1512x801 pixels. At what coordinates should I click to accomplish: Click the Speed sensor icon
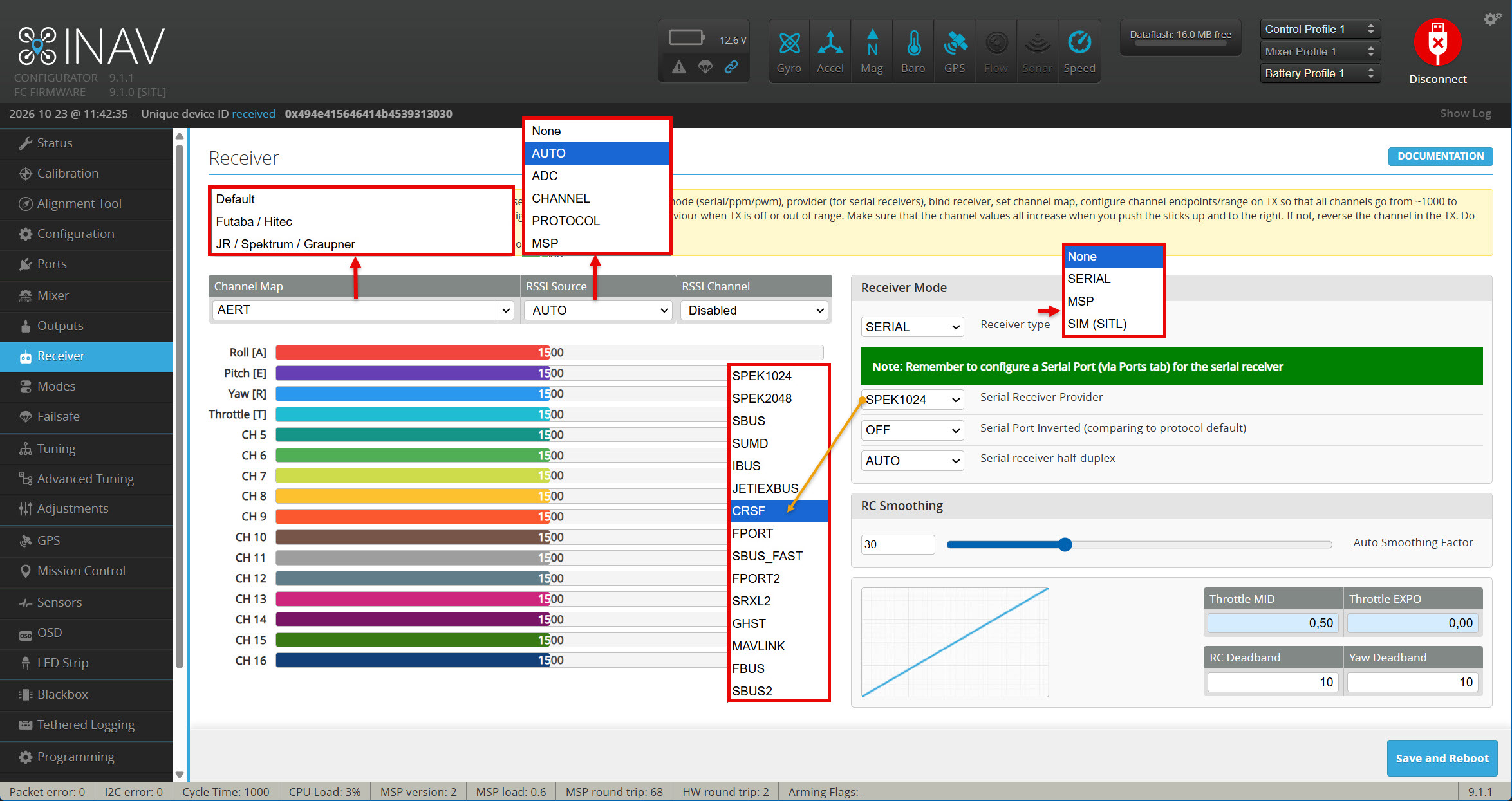pyautogui.click(x=1079, y=42)
